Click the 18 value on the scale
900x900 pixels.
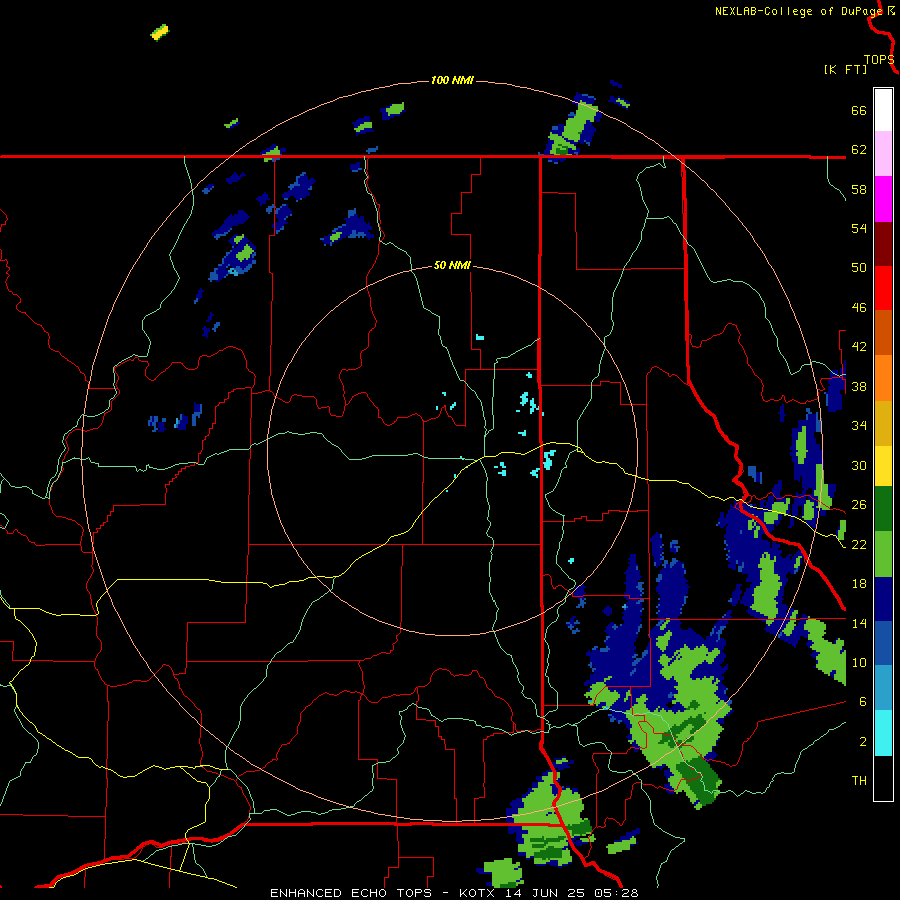pyautogui.click(x=859, y=584)
